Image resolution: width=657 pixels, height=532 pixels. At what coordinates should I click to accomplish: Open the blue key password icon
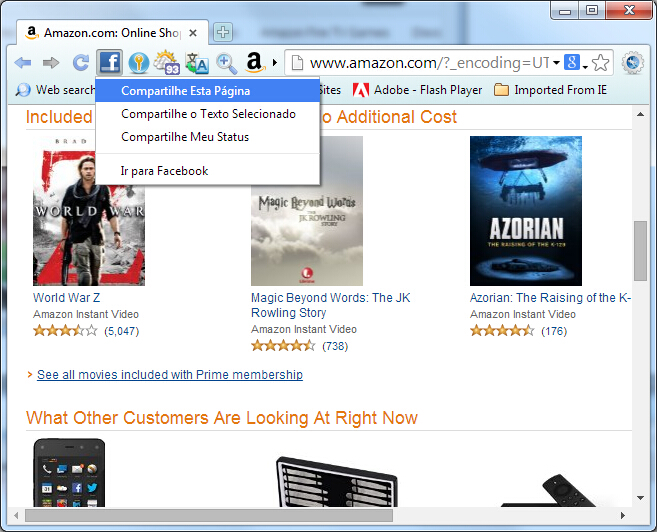[x=139, y=63]
